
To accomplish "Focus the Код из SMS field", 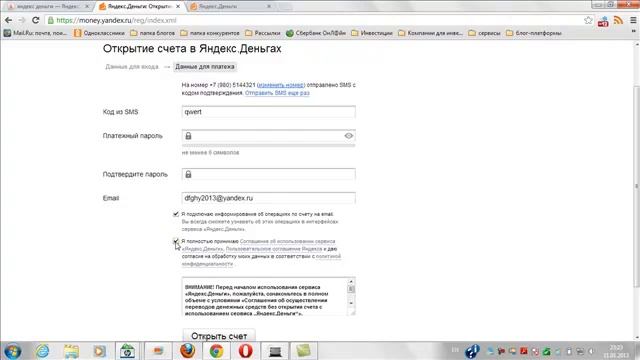I will [x=269, y=112].
